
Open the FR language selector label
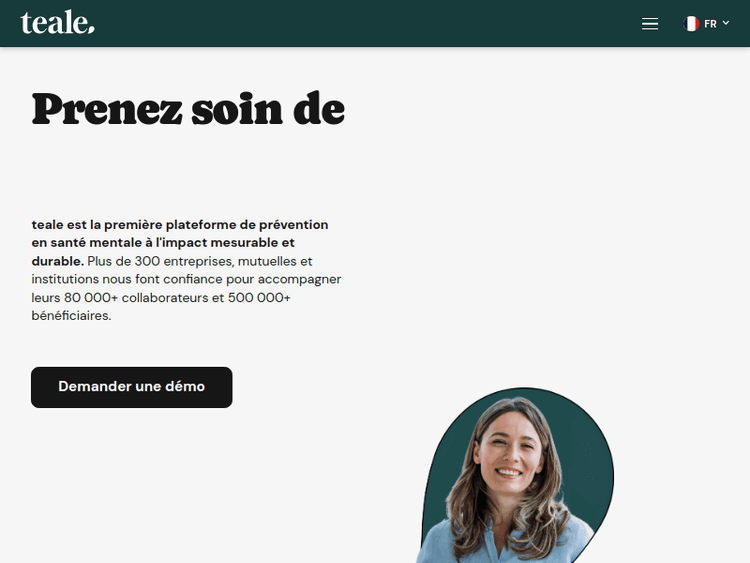click(x=710, y=24)
